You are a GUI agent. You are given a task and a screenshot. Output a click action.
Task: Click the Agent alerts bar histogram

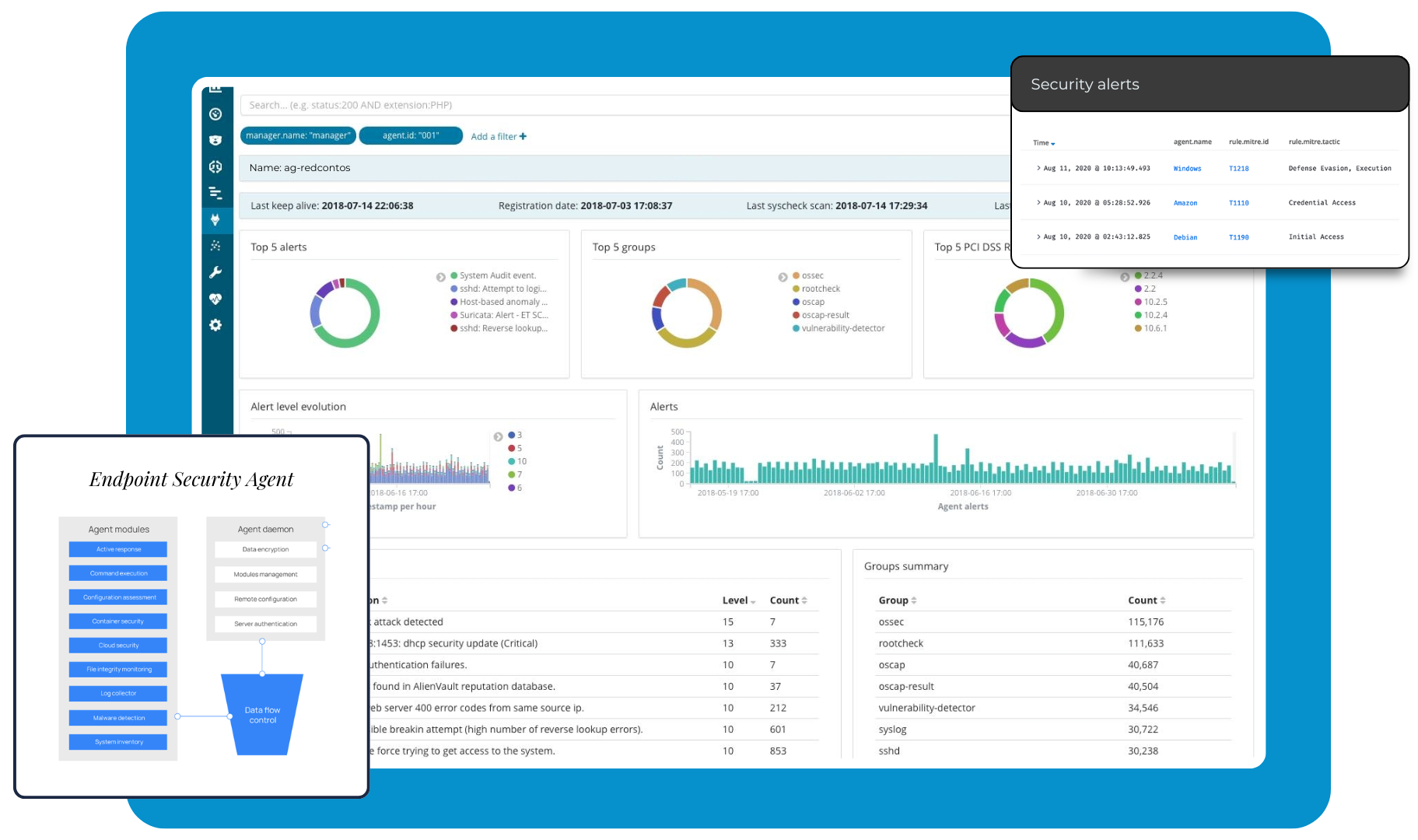point(961,459)
